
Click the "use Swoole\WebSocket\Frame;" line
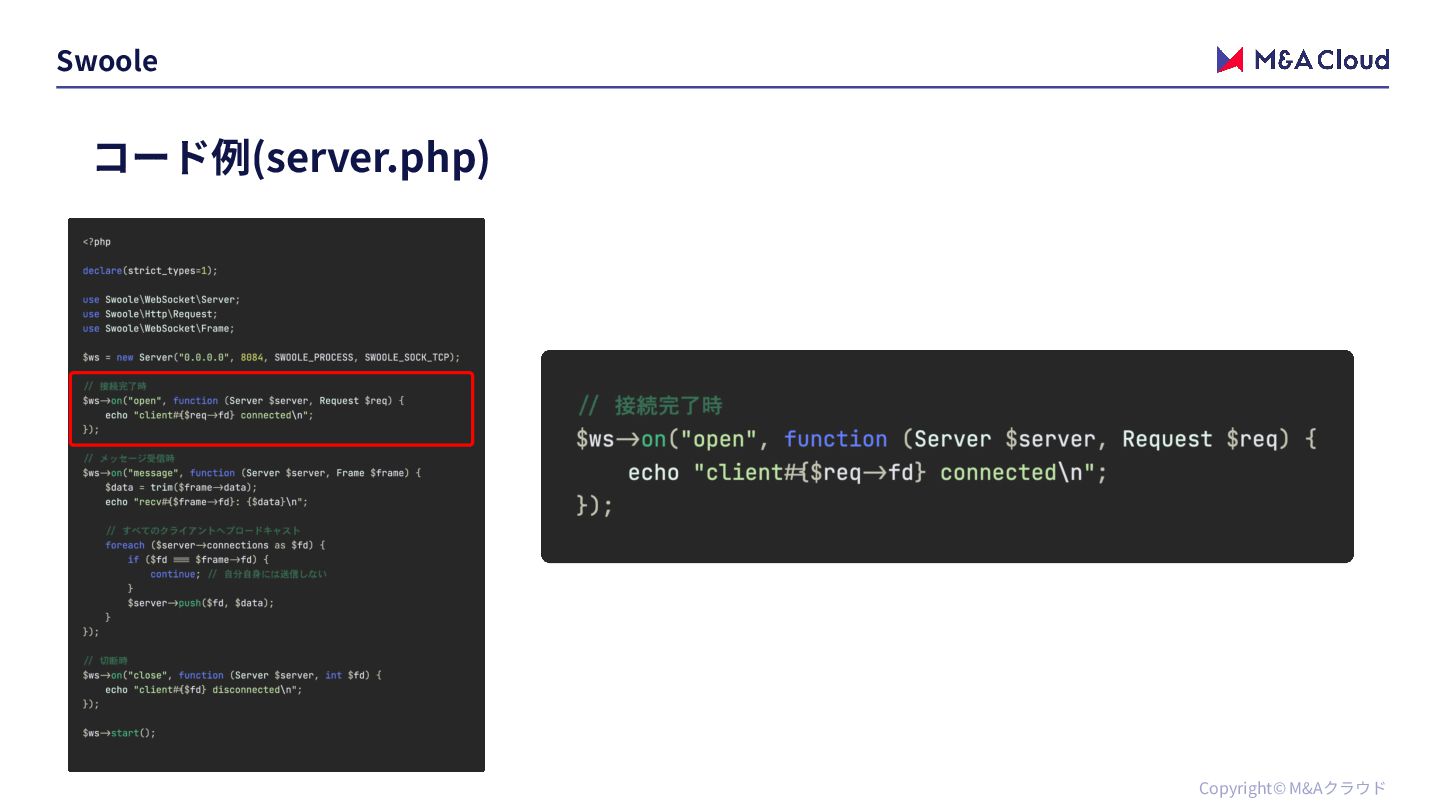(159, 328)
